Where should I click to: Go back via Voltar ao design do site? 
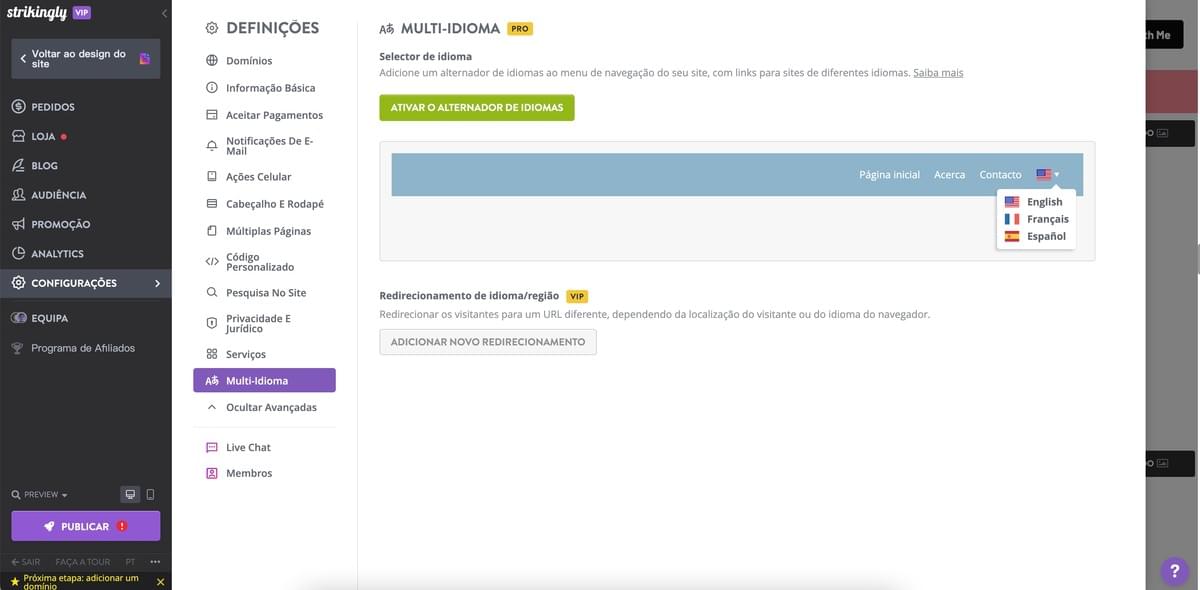(85, 59)
